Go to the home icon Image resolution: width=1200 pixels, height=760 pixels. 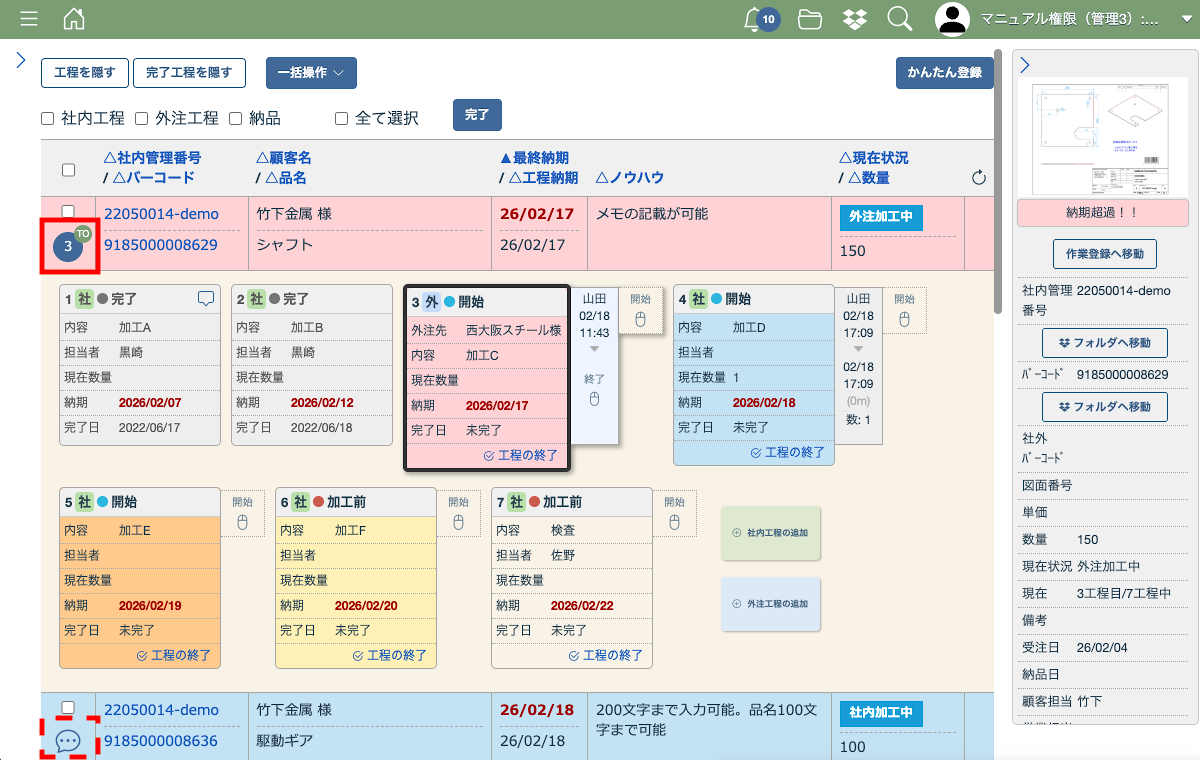[x=74, y=19]
